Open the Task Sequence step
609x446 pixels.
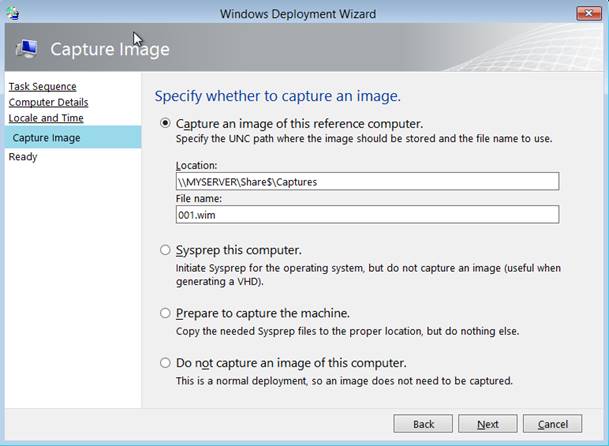(42, 86)
